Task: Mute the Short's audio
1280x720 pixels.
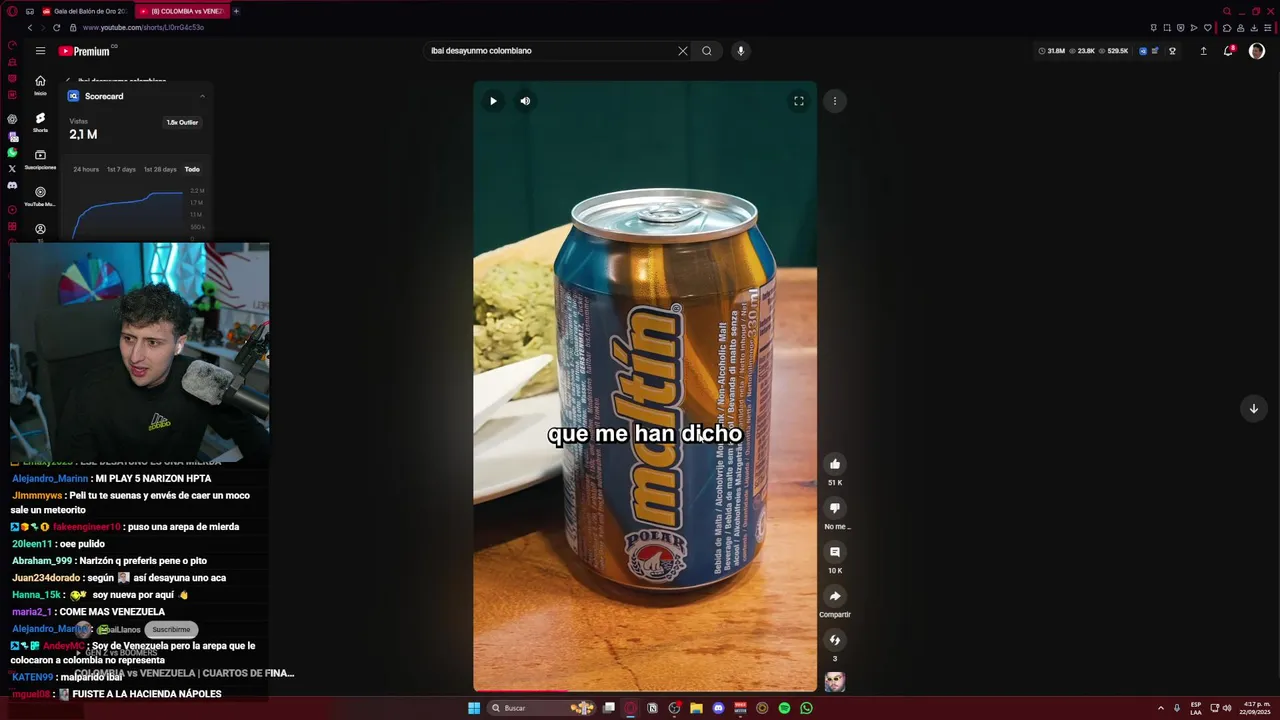Action: click(525, 101)
